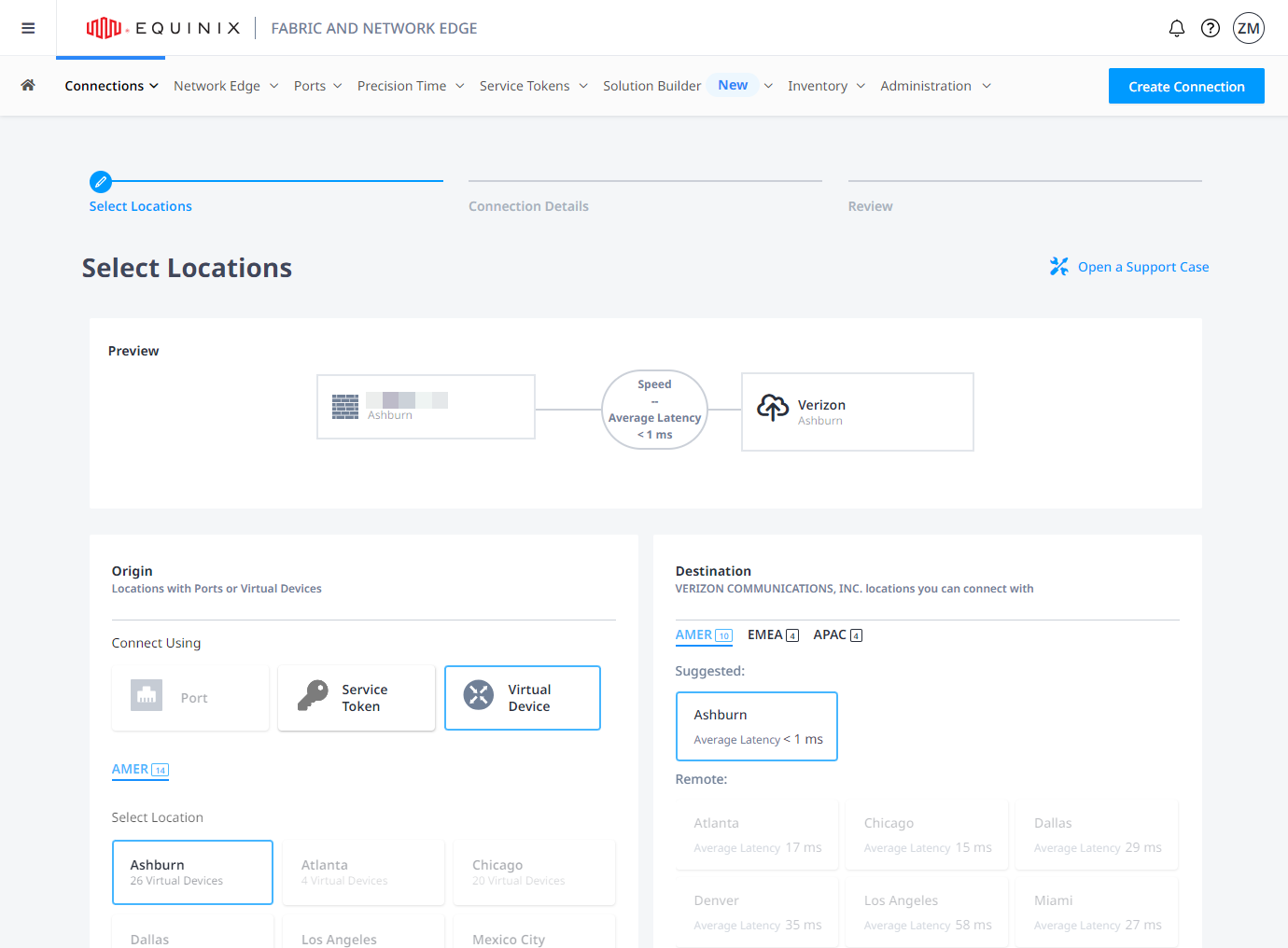
Task: Click the firewall device icon in Preview
Action: 345,407
